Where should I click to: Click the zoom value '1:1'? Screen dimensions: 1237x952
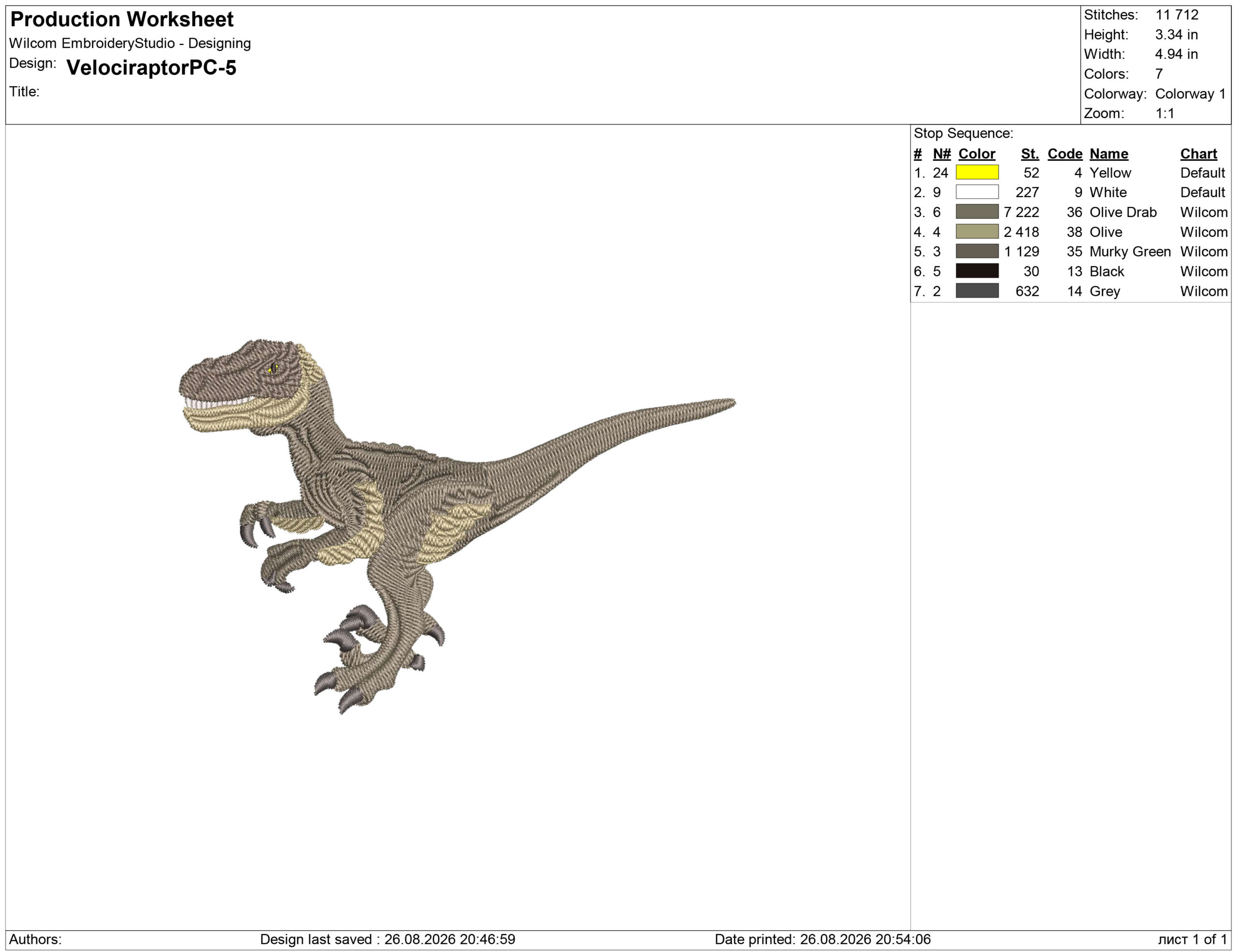tap(1165, 113)
